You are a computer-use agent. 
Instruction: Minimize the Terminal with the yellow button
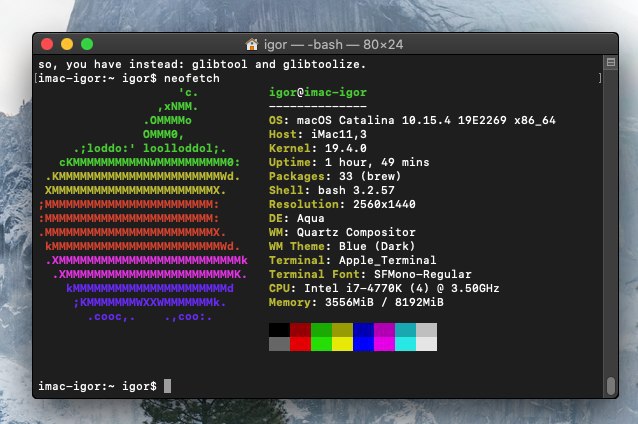click(x=67, y=44)
